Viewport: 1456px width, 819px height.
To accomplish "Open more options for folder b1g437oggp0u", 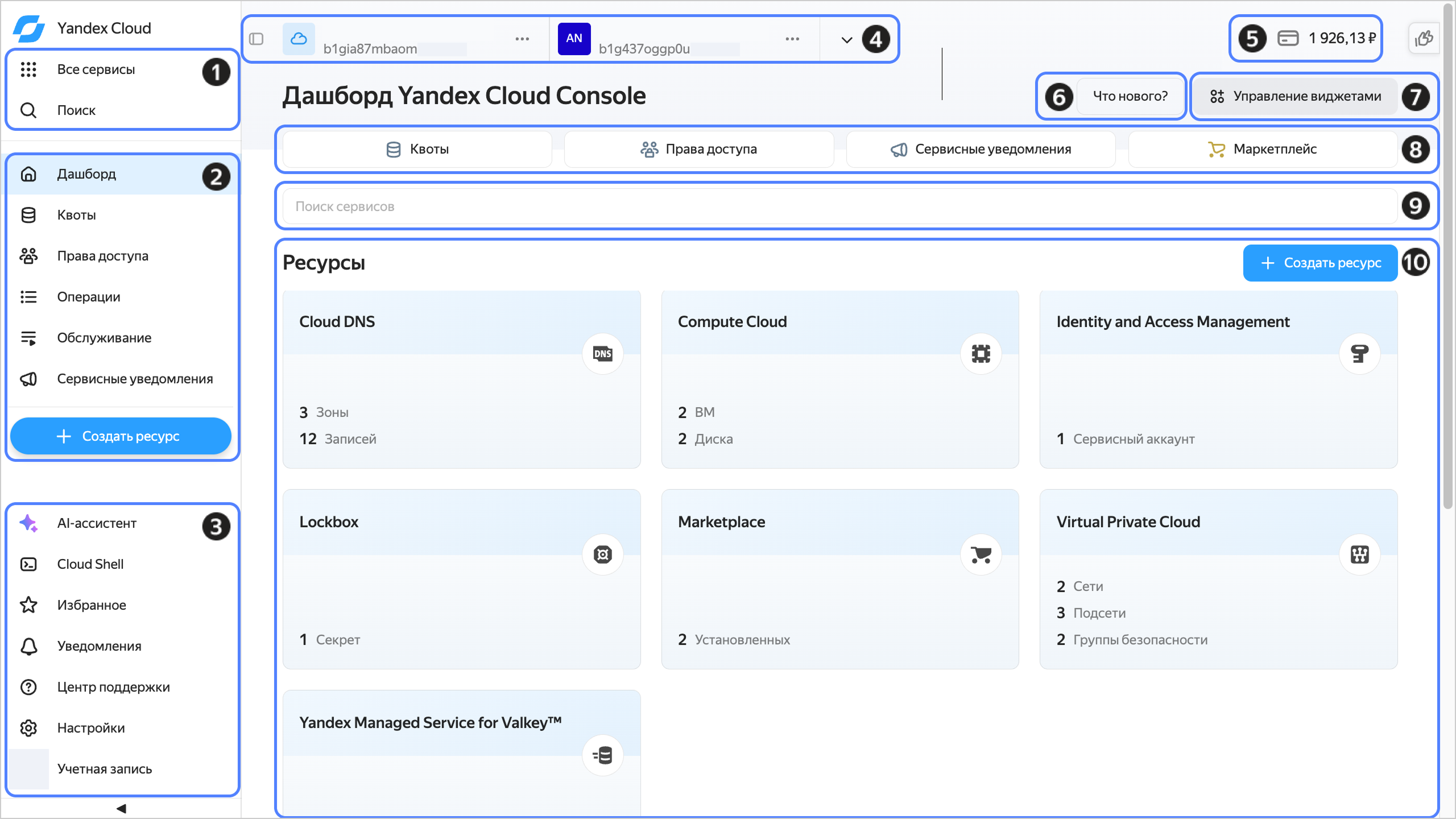I will pyautogui.click(x=792, y=39).
